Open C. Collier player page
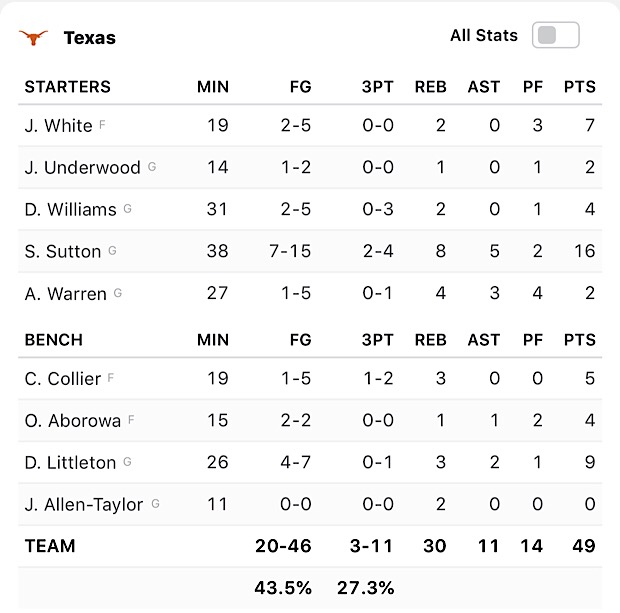620x613 pixels. point(63,379)
